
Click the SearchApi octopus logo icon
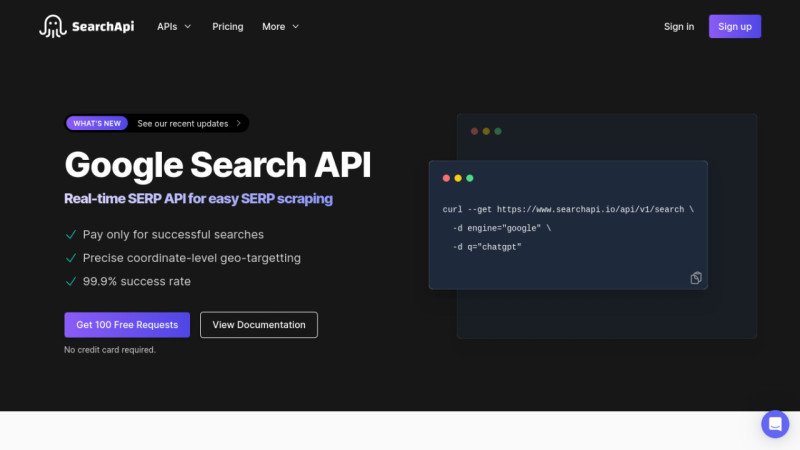pos(52,27)
